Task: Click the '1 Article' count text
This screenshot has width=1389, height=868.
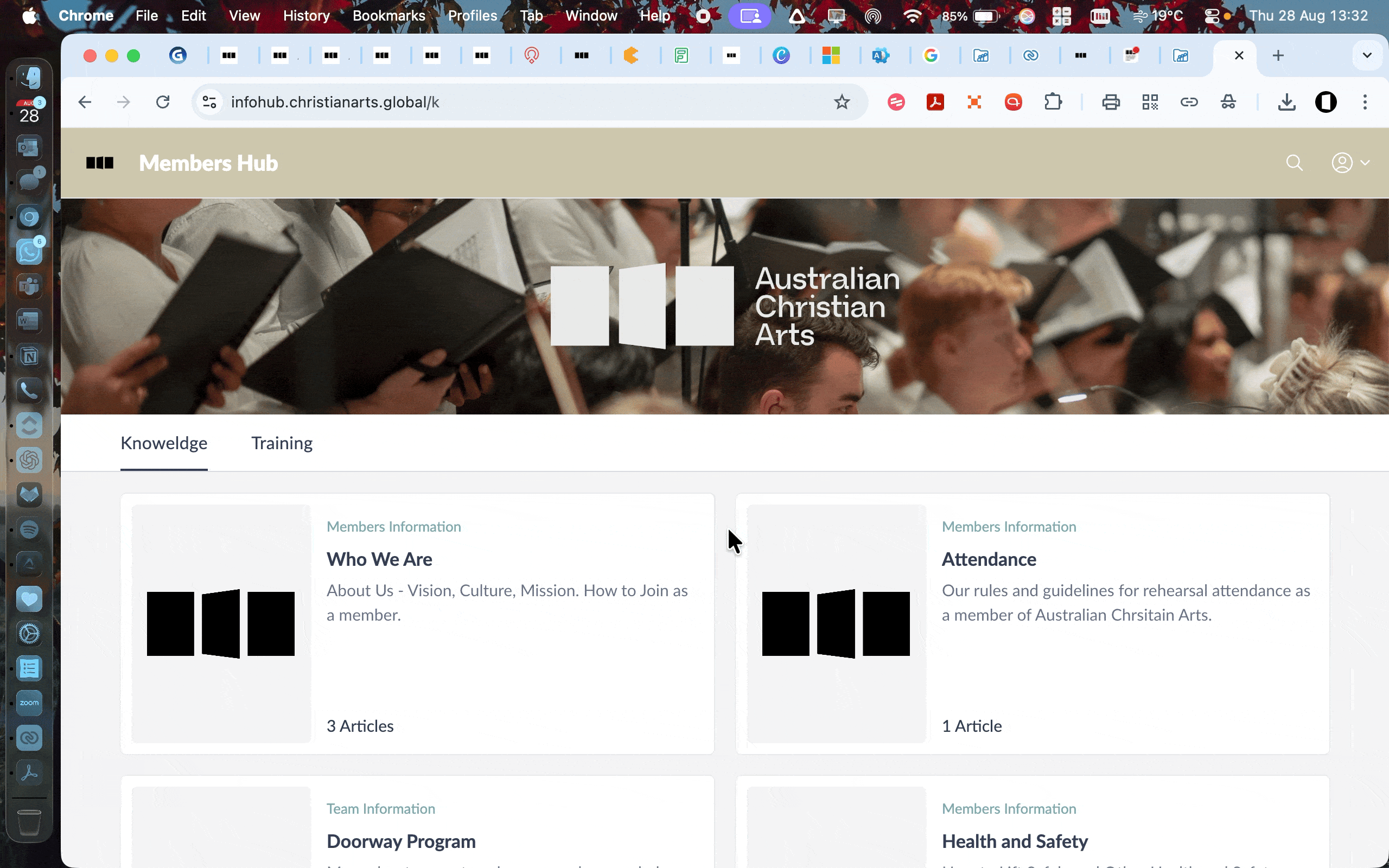Action: [x=972, y=726]
